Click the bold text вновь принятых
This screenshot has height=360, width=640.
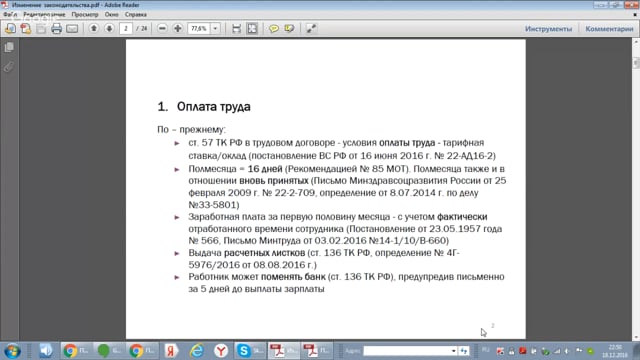pos(273,180)
